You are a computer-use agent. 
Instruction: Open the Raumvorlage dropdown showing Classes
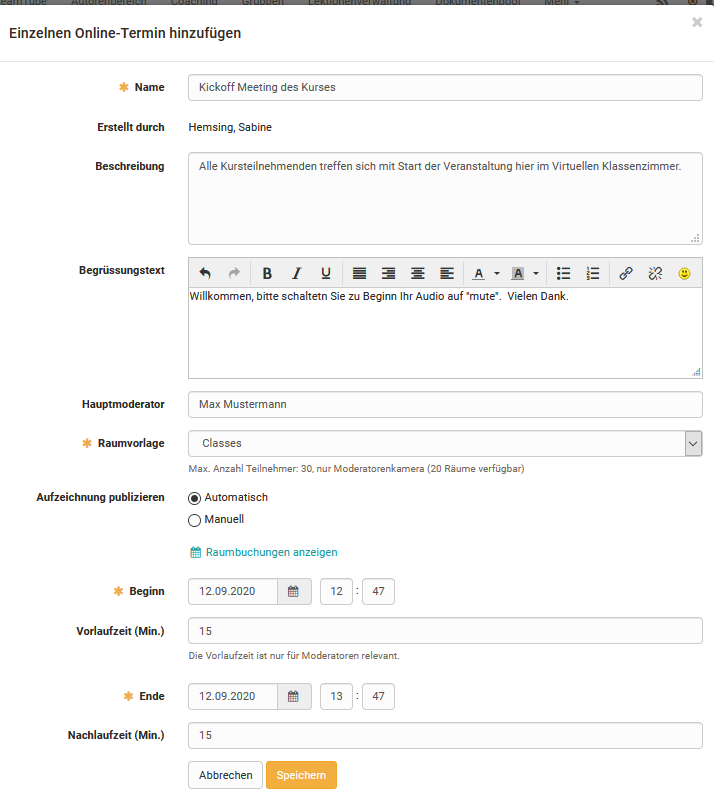[445, 443]
